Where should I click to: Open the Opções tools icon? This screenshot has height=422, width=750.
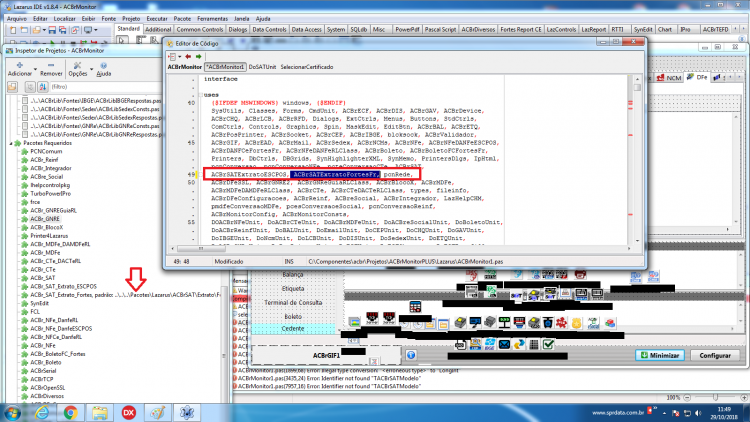click(77, 66)
